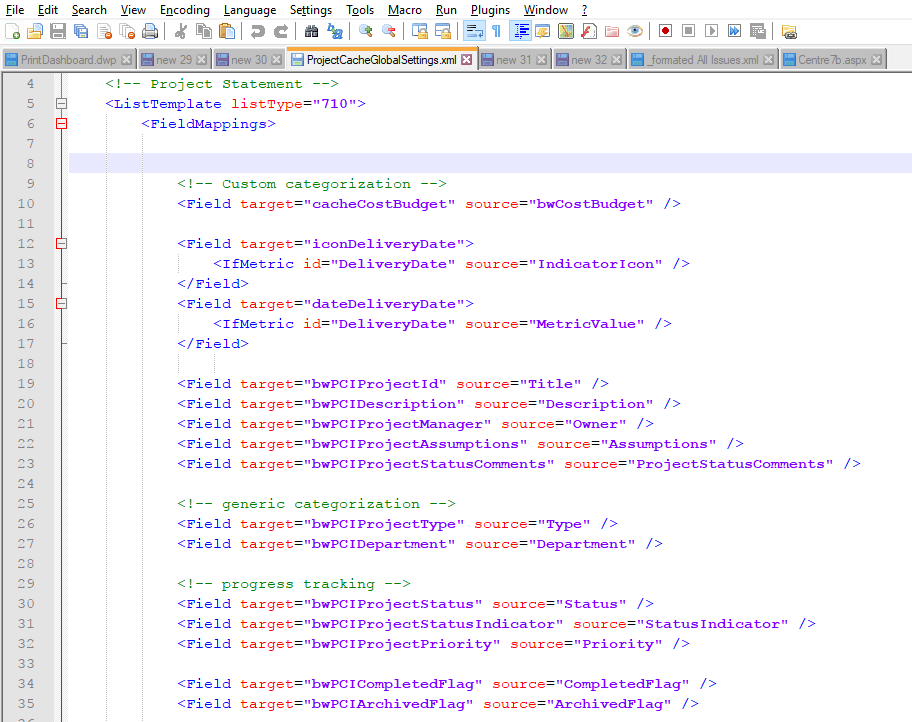Viewport: 912px width, 722px height.
Task: Undo the last edit
Action: coord(257,31)
